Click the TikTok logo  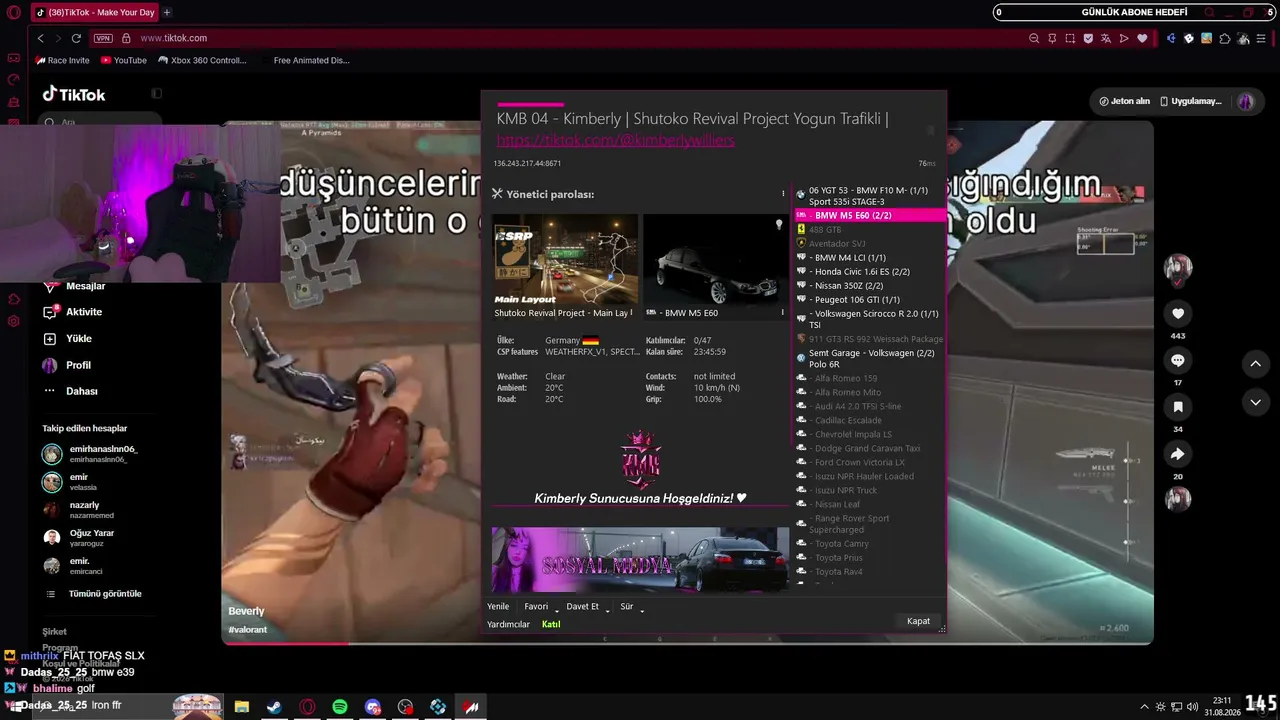[x=74, y=94]
